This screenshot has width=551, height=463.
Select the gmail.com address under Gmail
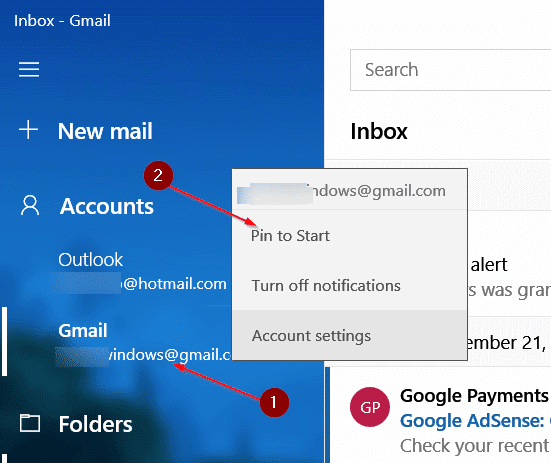tap(170, 355)
